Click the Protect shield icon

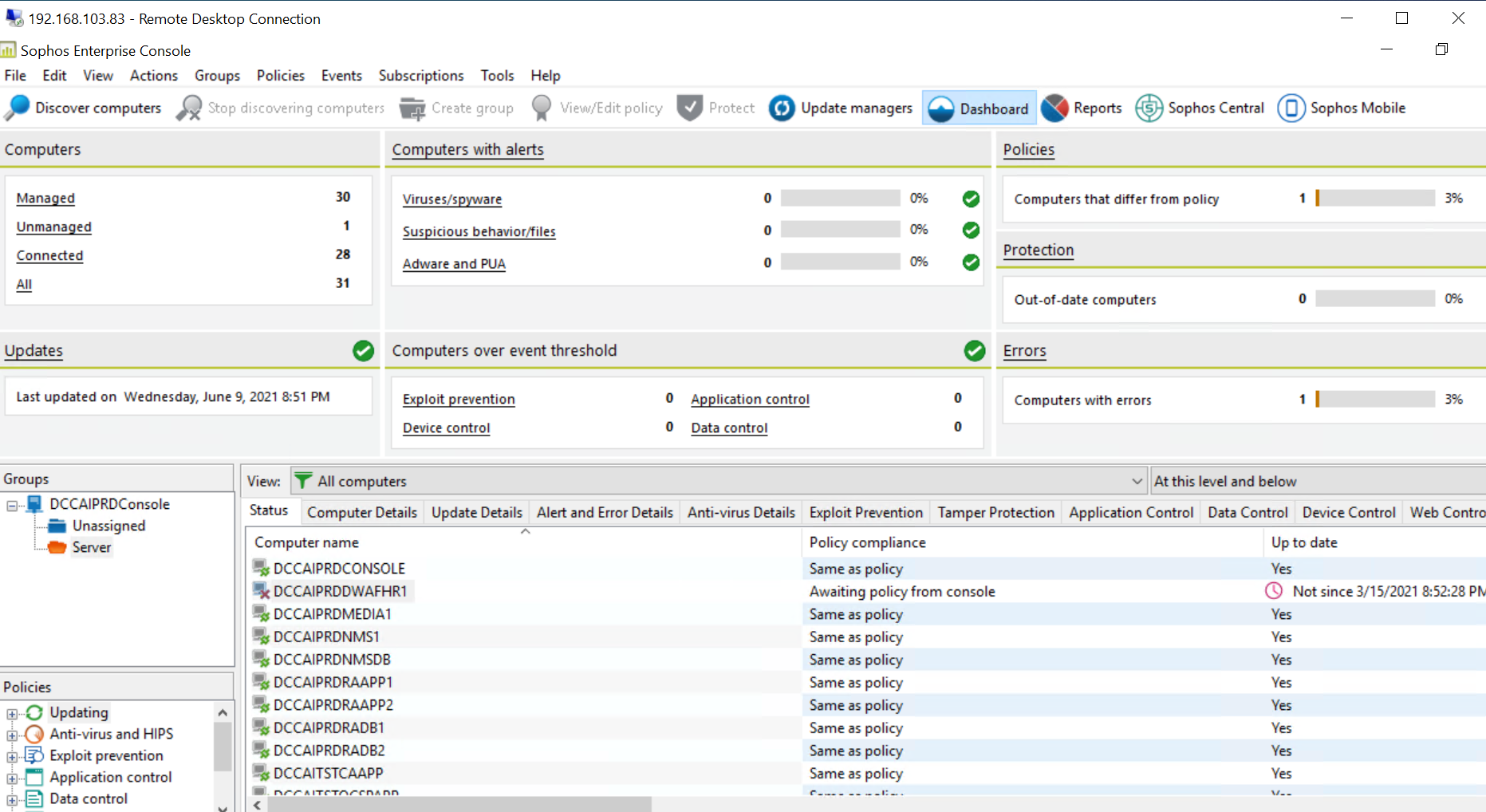click(x=689, y=108)
